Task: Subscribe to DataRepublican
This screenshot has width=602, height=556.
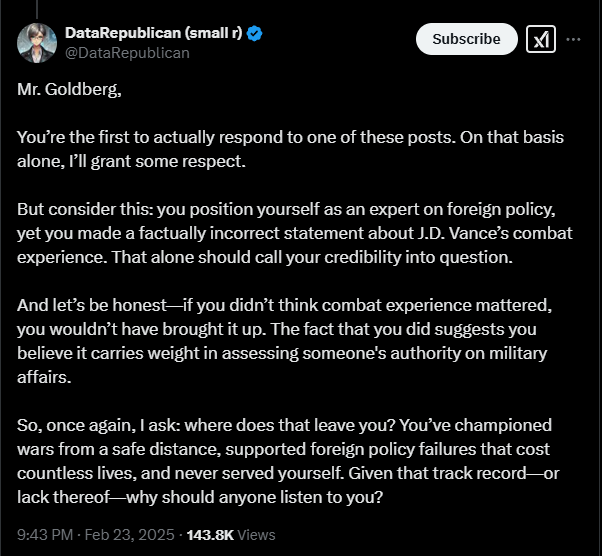Action: [x=466, y=39]
